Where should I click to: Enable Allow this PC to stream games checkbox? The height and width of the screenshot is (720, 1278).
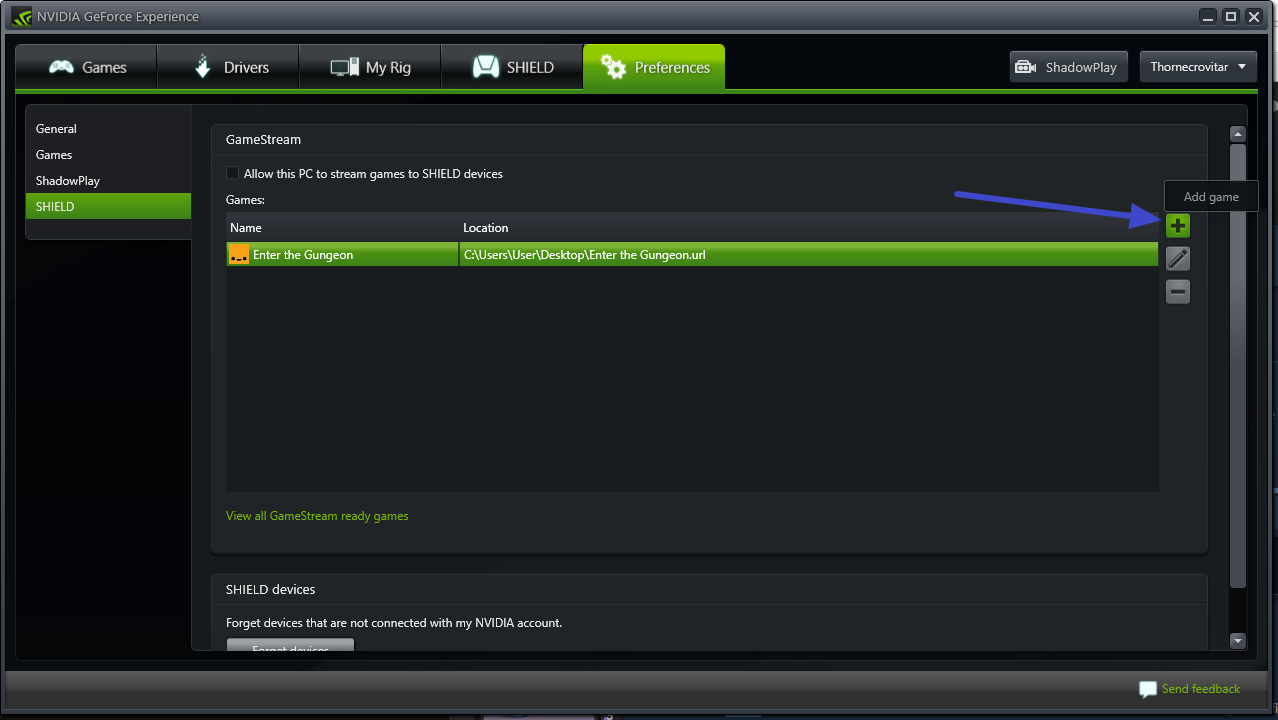[x=233, y=173]
